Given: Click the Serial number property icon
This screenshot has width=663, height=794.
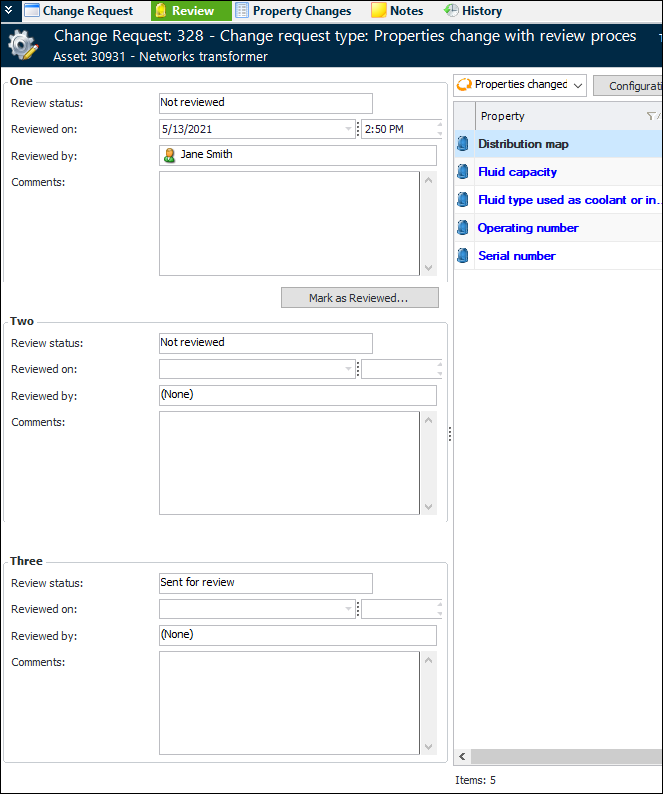Looking at the screenshot, I should [463, 256].
